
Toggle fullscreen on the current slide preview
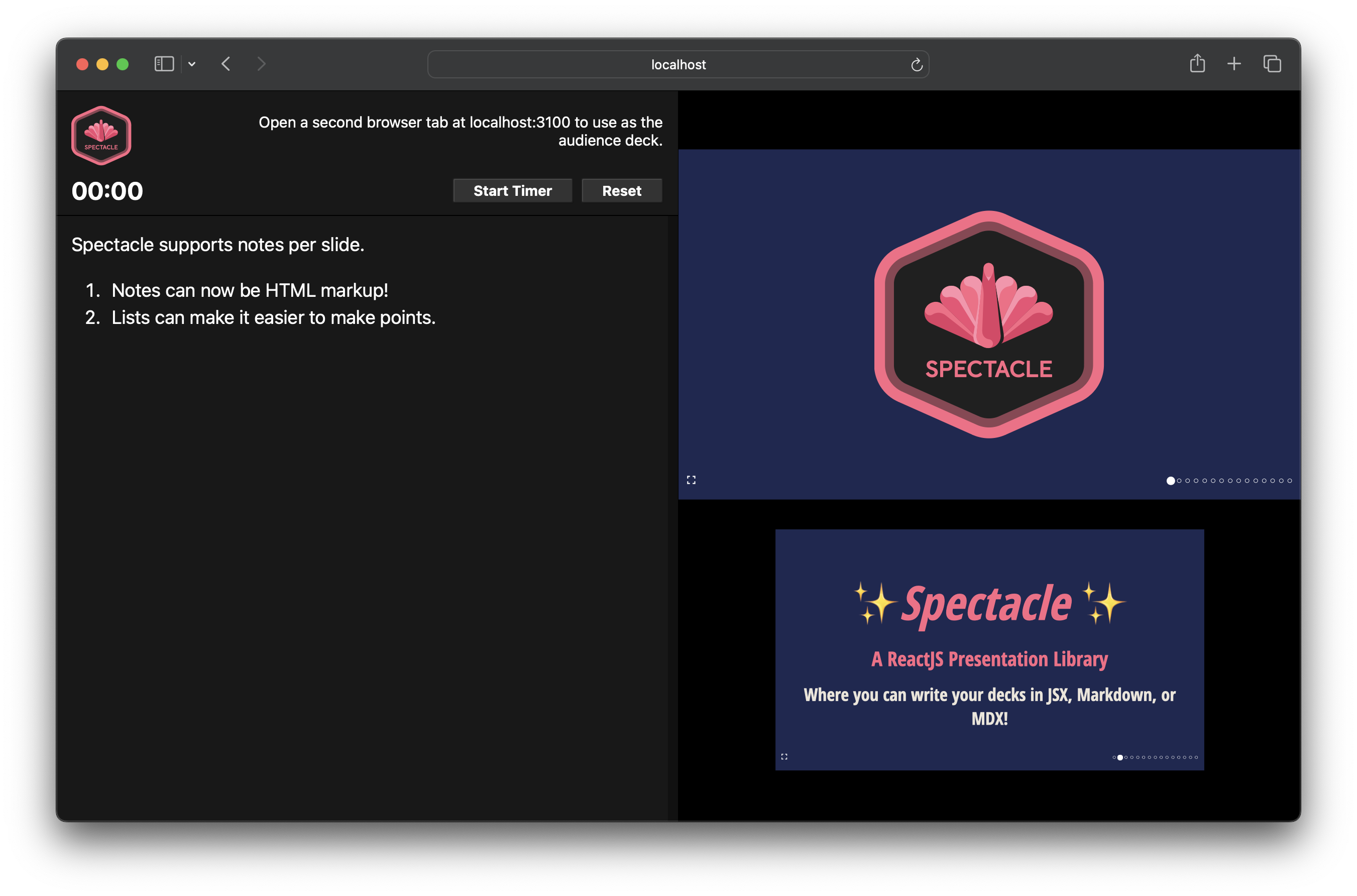pyautogui.click(x=692, y=480)
